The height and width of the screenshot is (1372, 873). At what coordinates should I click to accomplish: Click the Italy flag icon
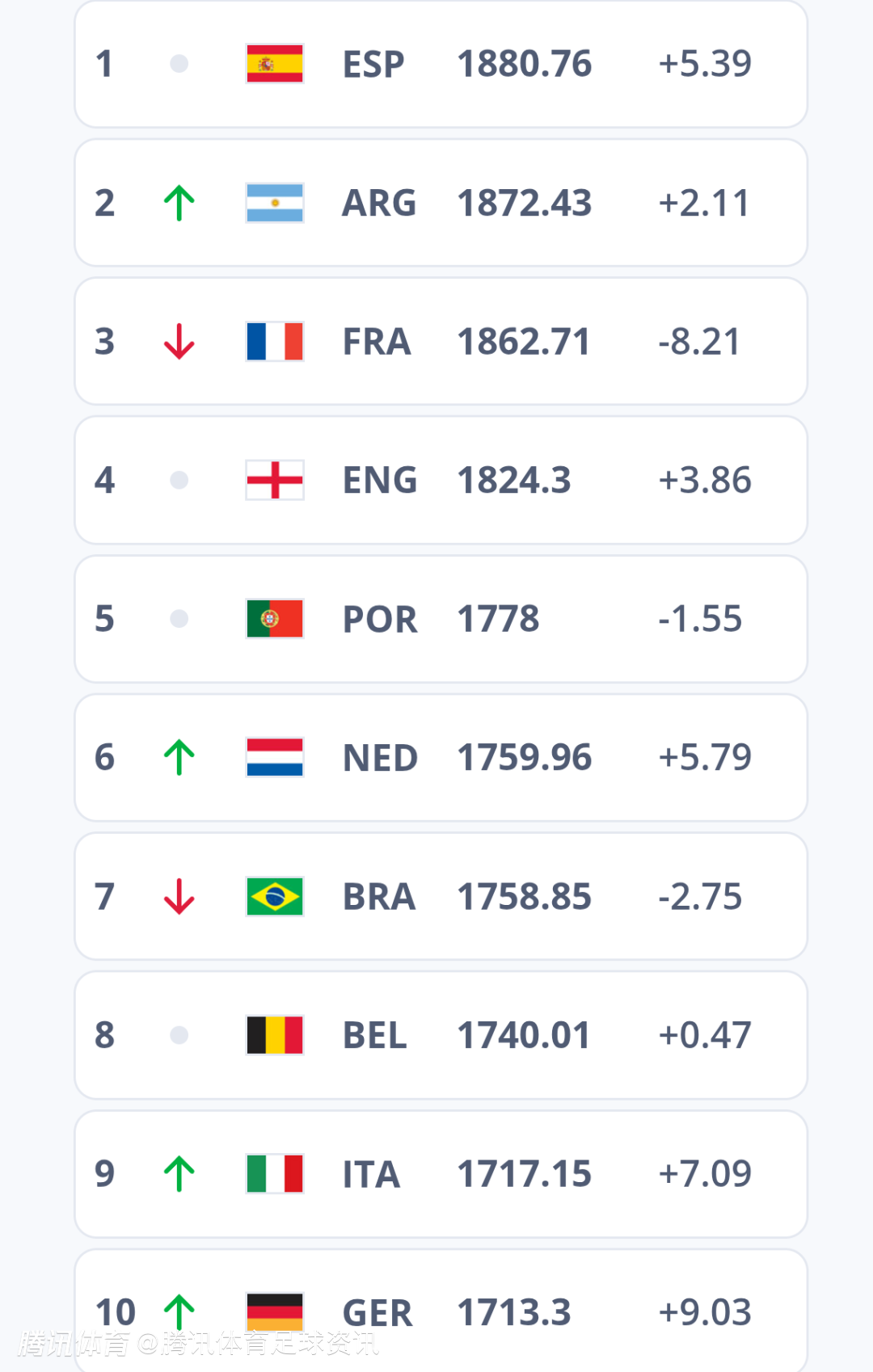tap(275, 1174)
